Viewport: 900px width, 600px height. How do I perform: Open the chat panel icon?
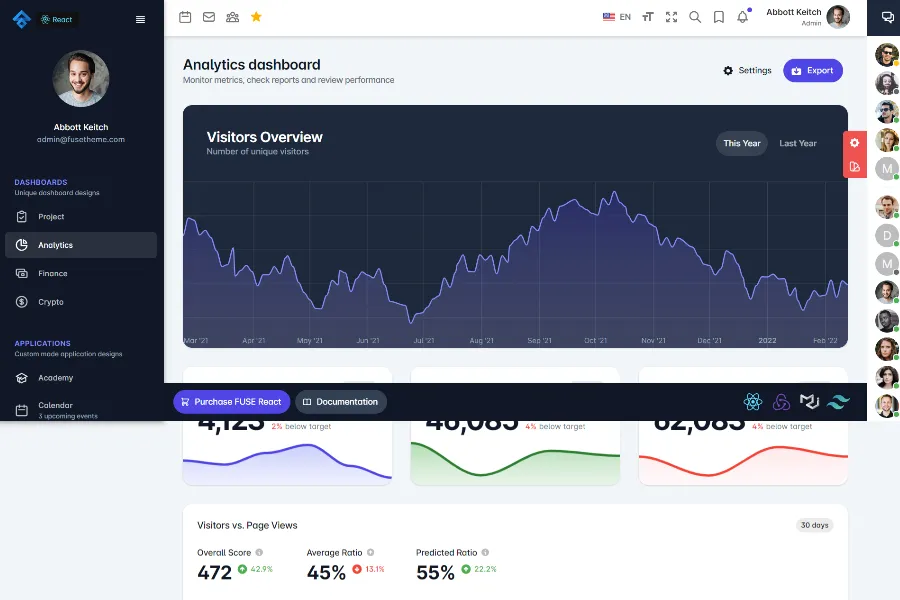[x=887, y=17]
